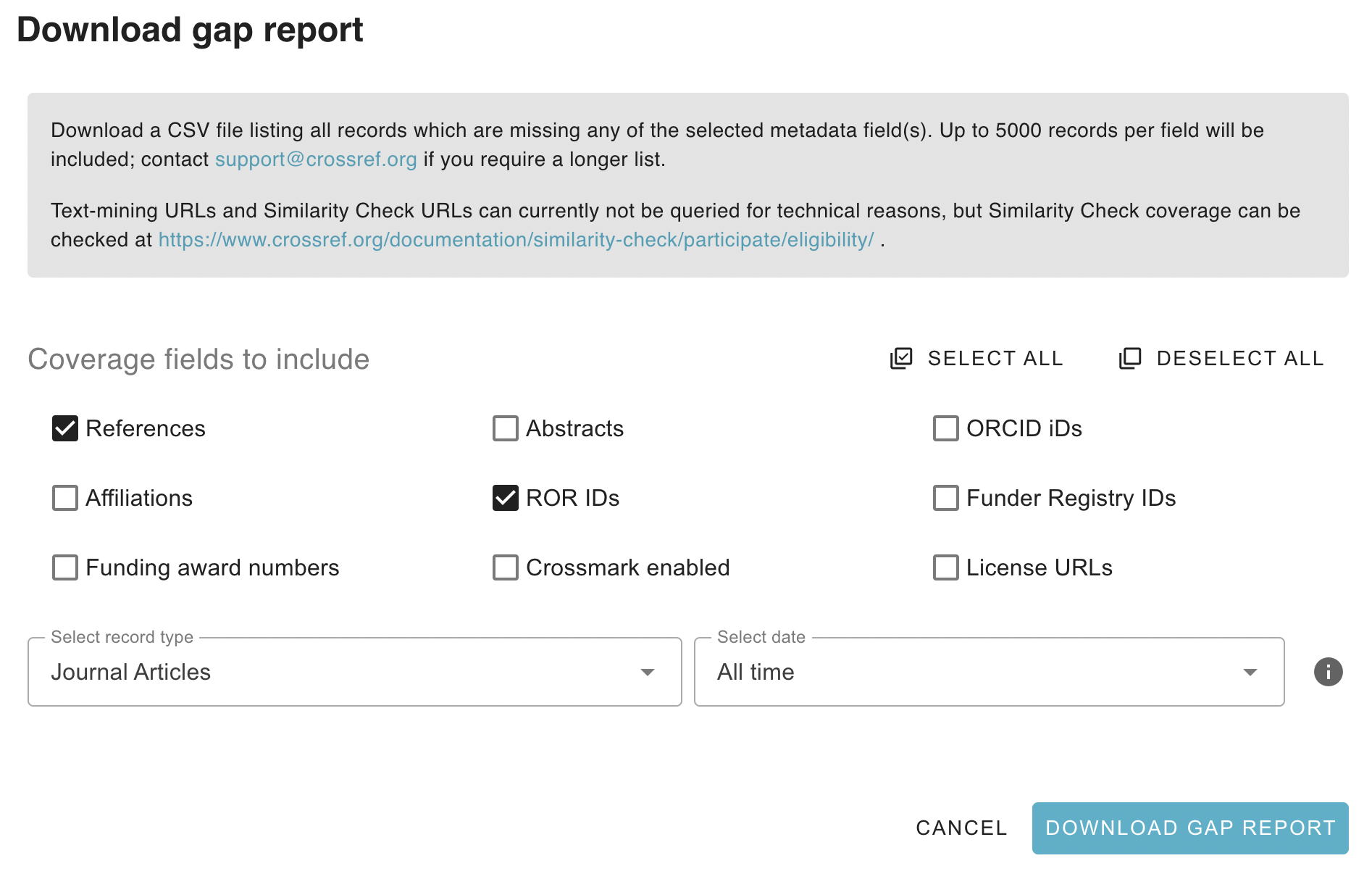Open the Select record type dropdown
Viewport: 1372px width, 874px height.
coord(354,672)
